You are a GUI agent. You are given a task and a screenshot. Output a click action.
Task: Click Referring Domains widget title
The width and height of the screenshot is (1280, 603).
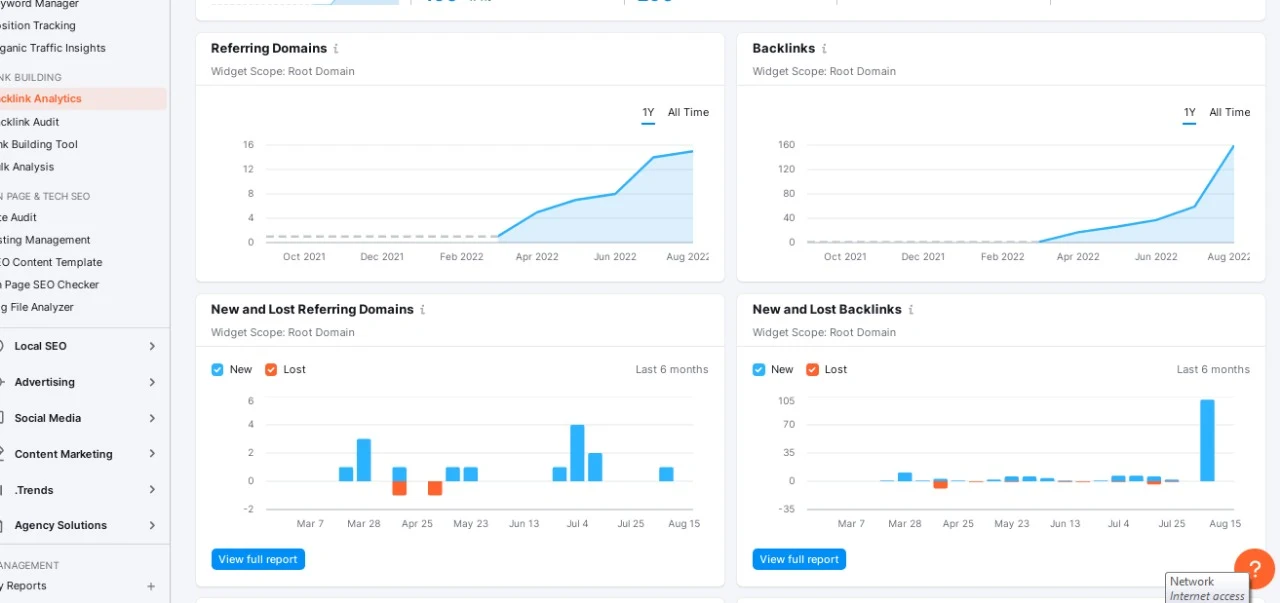tap(269, 48)
